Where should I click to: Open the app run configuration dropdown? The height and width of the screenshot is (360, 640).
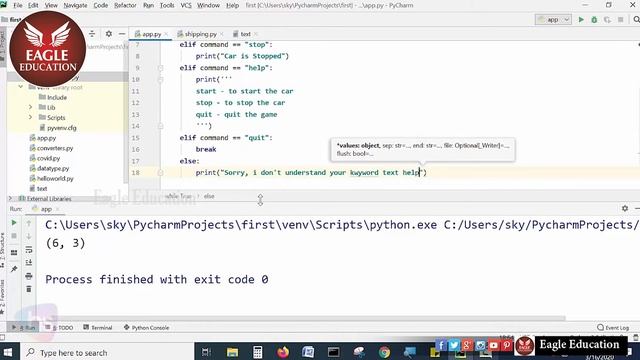pyautogui.click(x=553, y=20)
